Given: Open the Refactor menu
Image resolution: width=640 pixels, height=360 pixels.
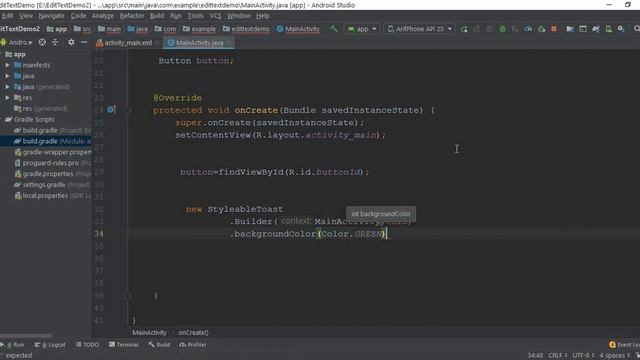Looking at the screenshot, I should coord(131,16).
